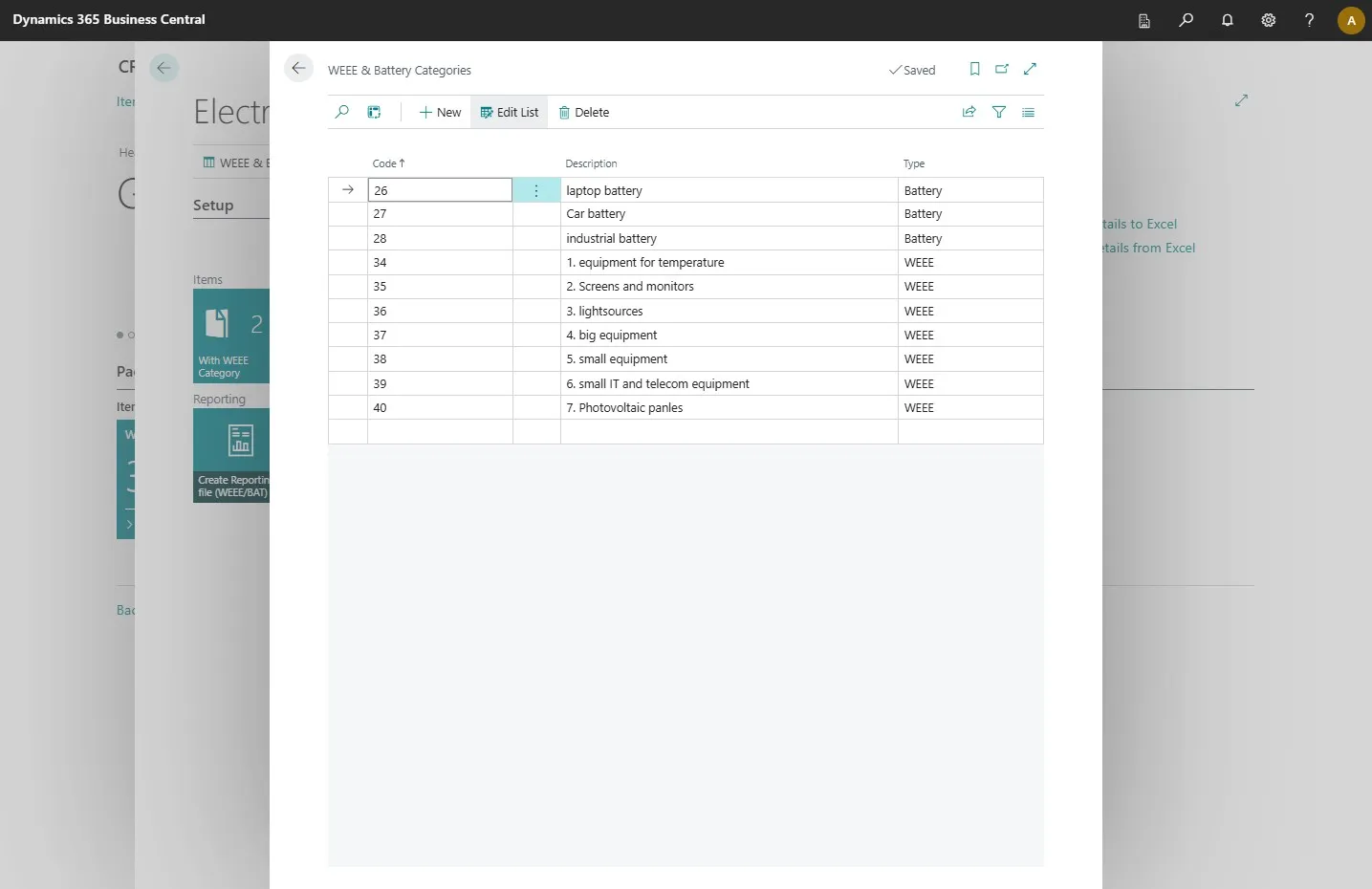Go back arrow in background page
Image resolution: width=1372 pixels, height=889 pixels.
(163, 68)
